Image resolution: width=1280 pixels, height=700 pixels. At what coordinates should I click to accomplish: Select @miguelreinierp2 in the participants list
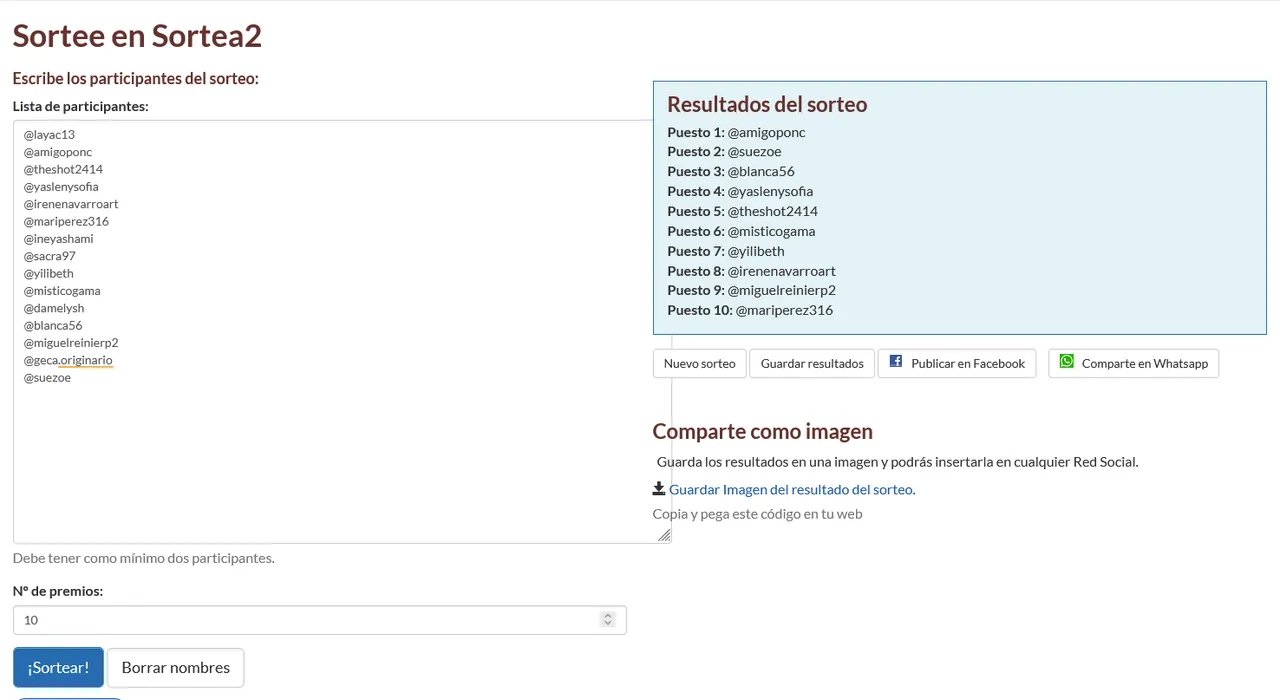click(x=71, y=343)
